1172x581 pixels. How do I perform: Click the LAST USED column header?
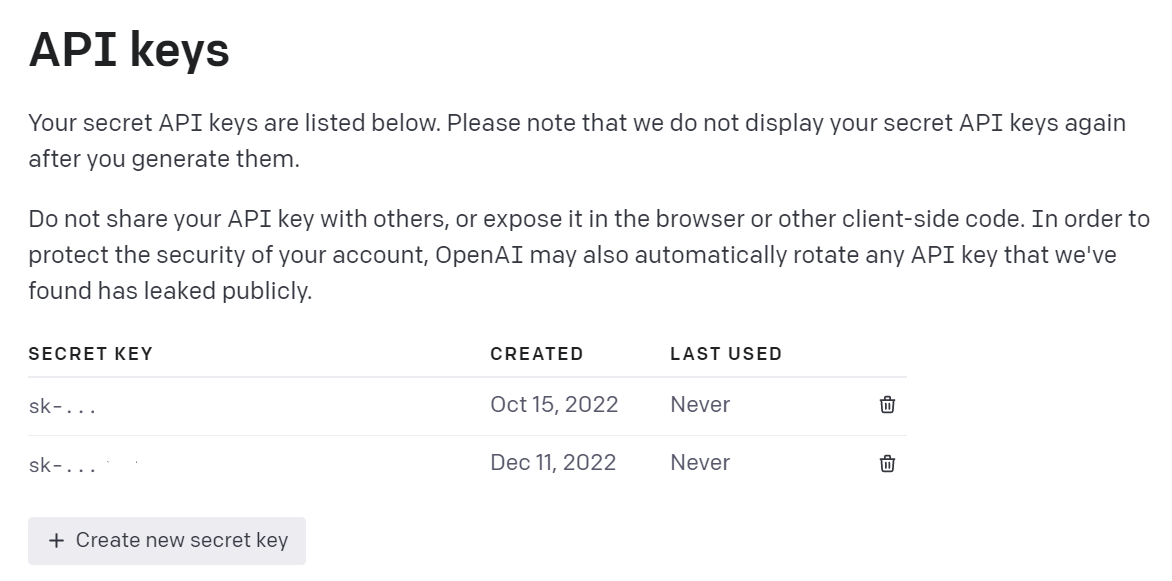point(725,354)
